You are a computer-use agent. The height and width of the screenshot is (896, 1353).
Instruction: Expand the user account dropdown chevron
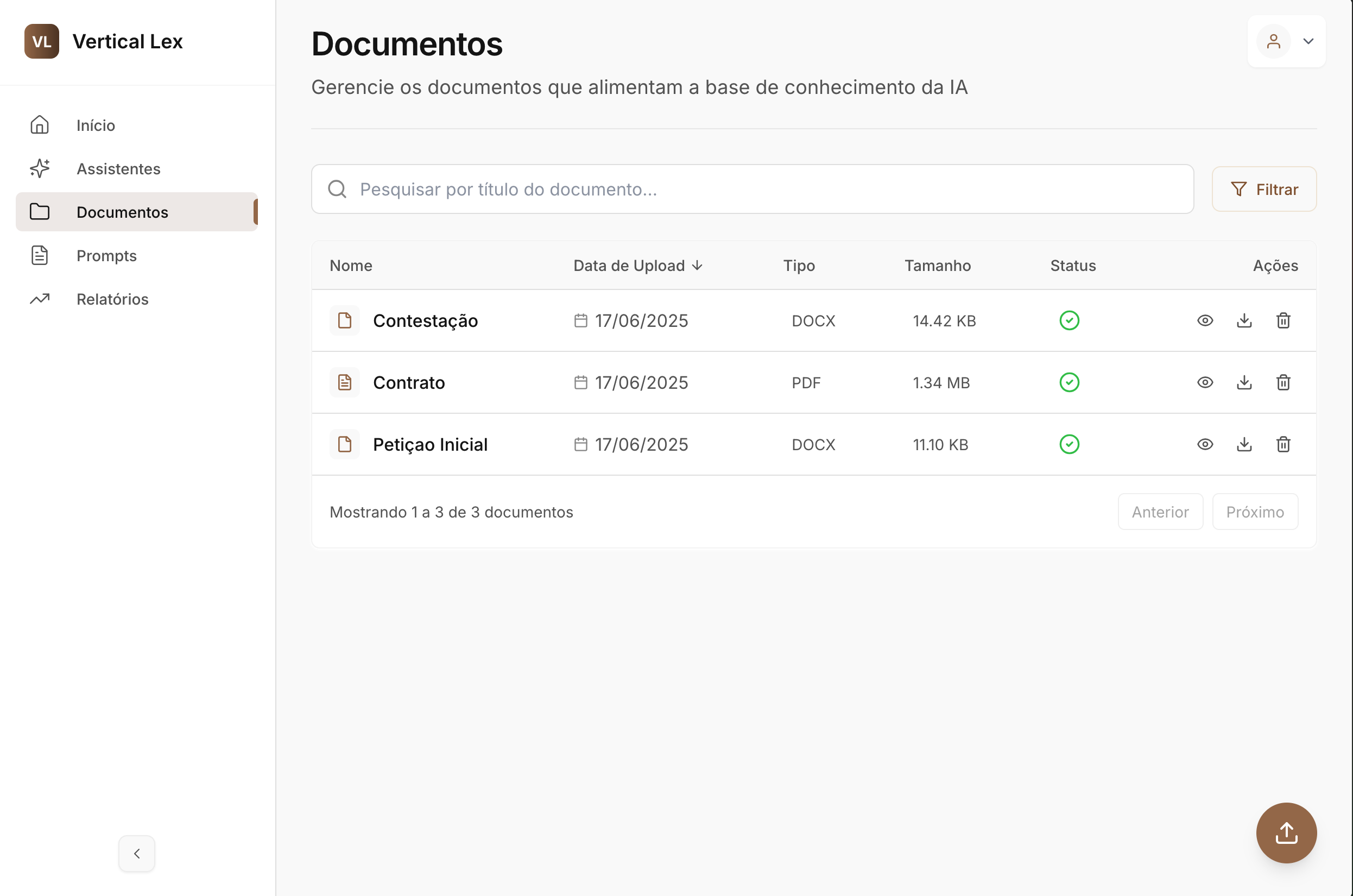point(1308,41)
